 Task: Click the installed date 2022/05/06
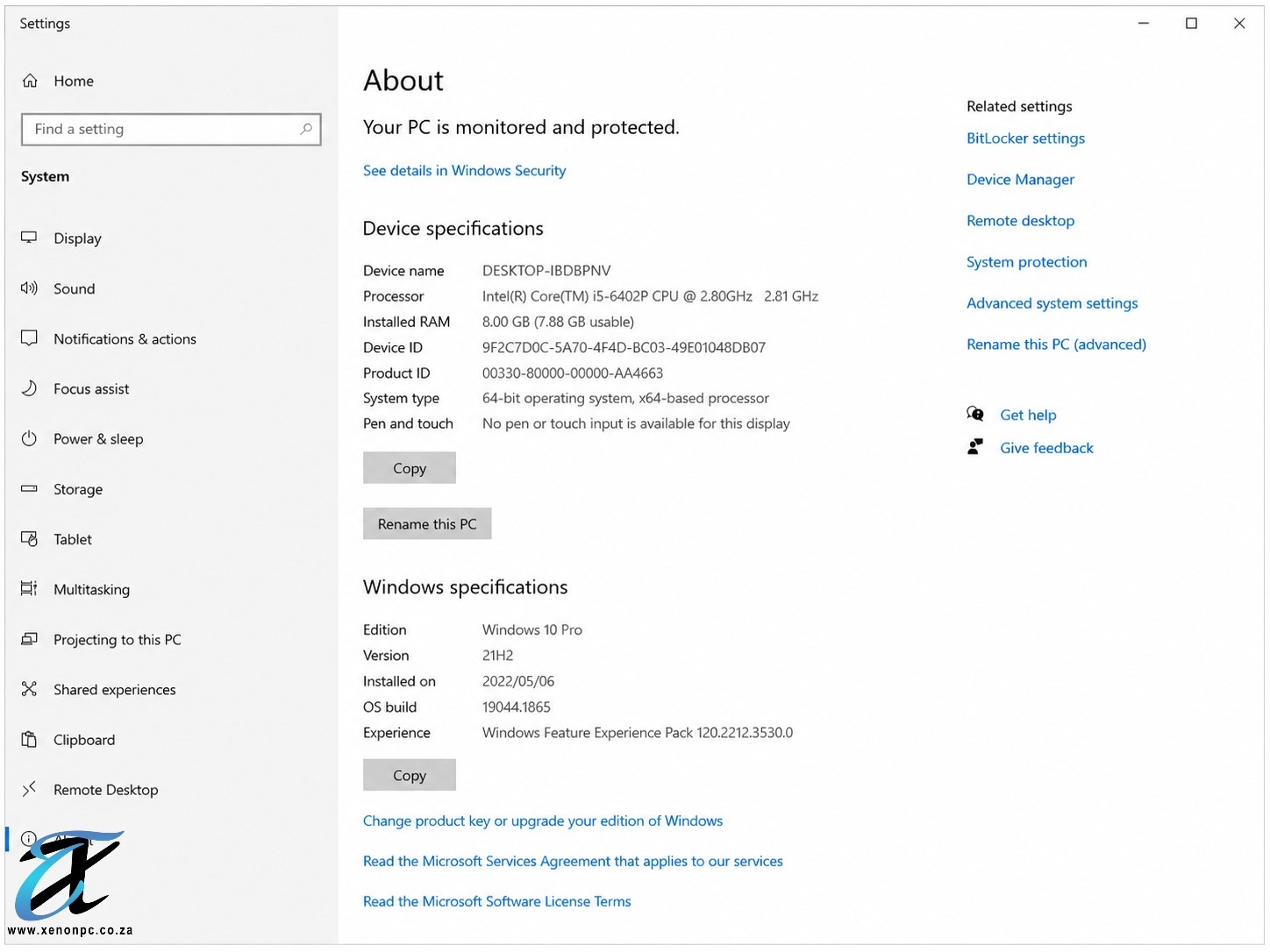pos(518,681)
